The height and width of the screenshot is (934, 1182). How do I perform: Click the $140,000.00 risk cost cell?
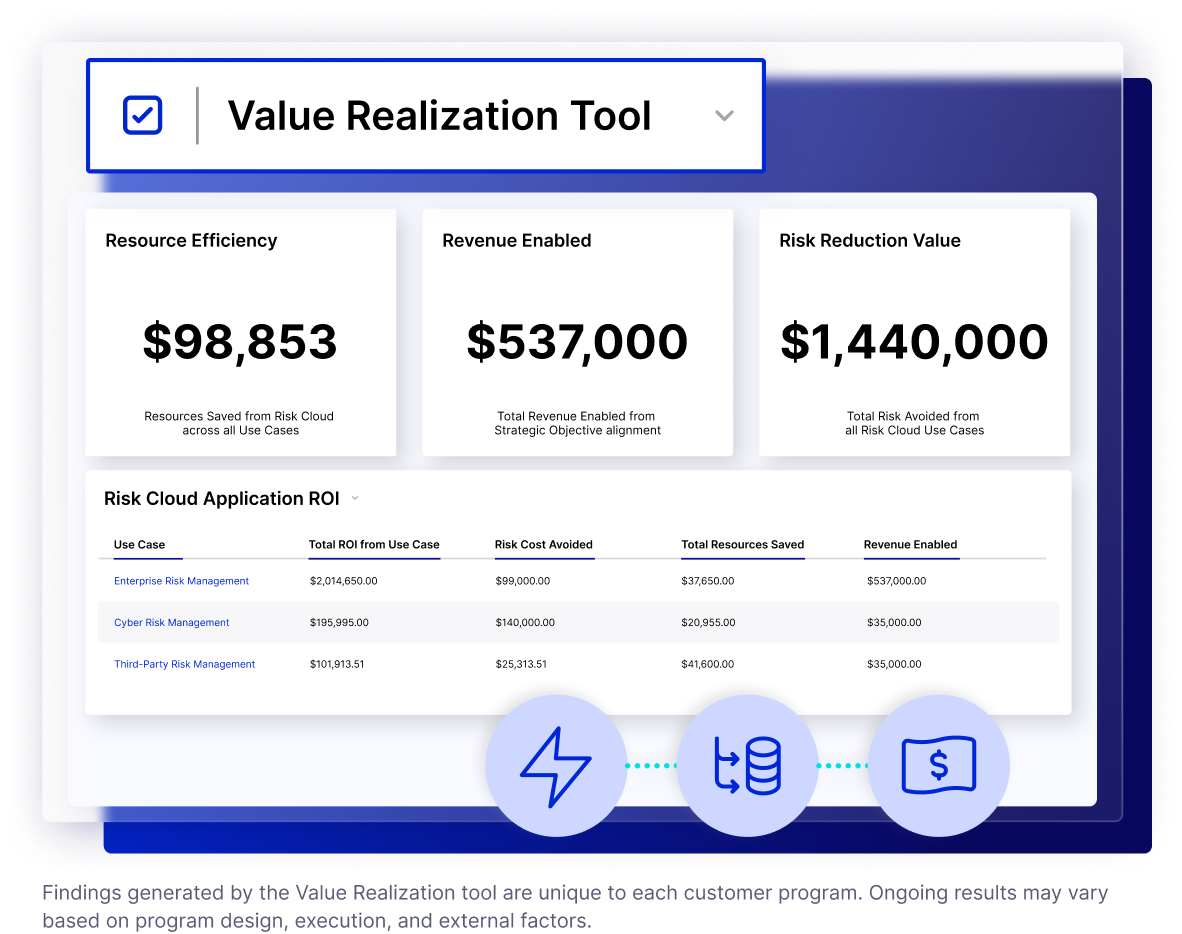525,623
